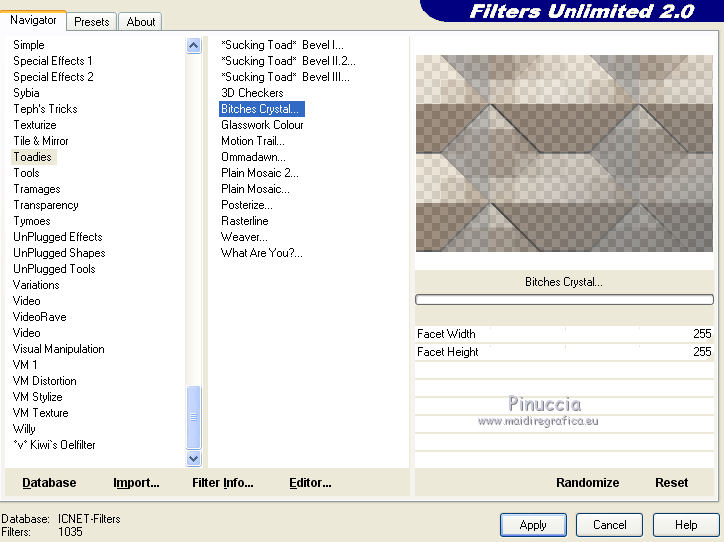Open Help
This screenshot has width=724, height=542.
[x=686, y=525]
